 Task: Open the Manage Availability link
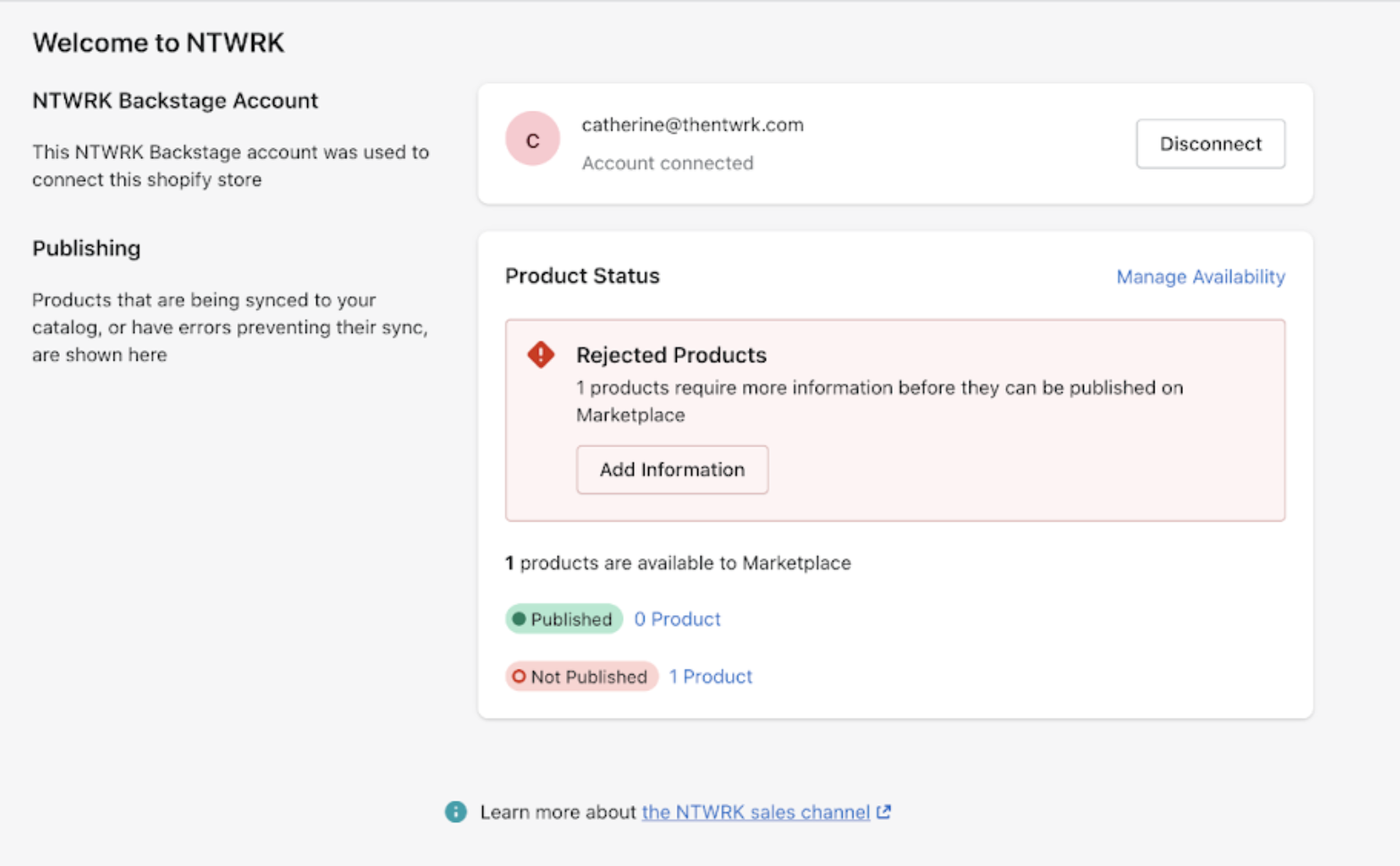(1200, 277)
